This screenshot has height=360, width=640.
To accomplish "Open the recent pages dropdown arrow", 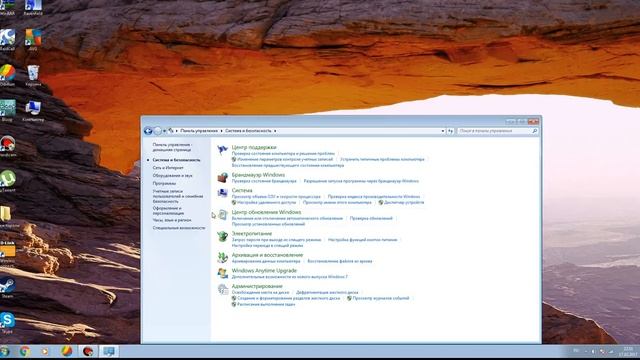I will [x=164, y=131].
